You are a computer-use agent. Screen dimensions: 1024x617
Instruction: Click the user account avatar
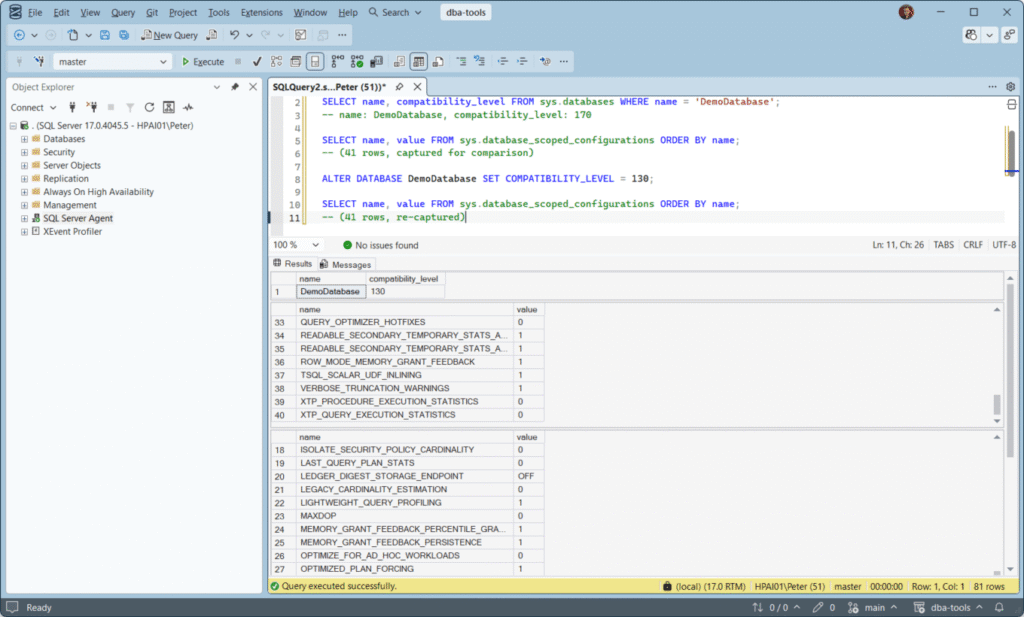coord(906,12)
